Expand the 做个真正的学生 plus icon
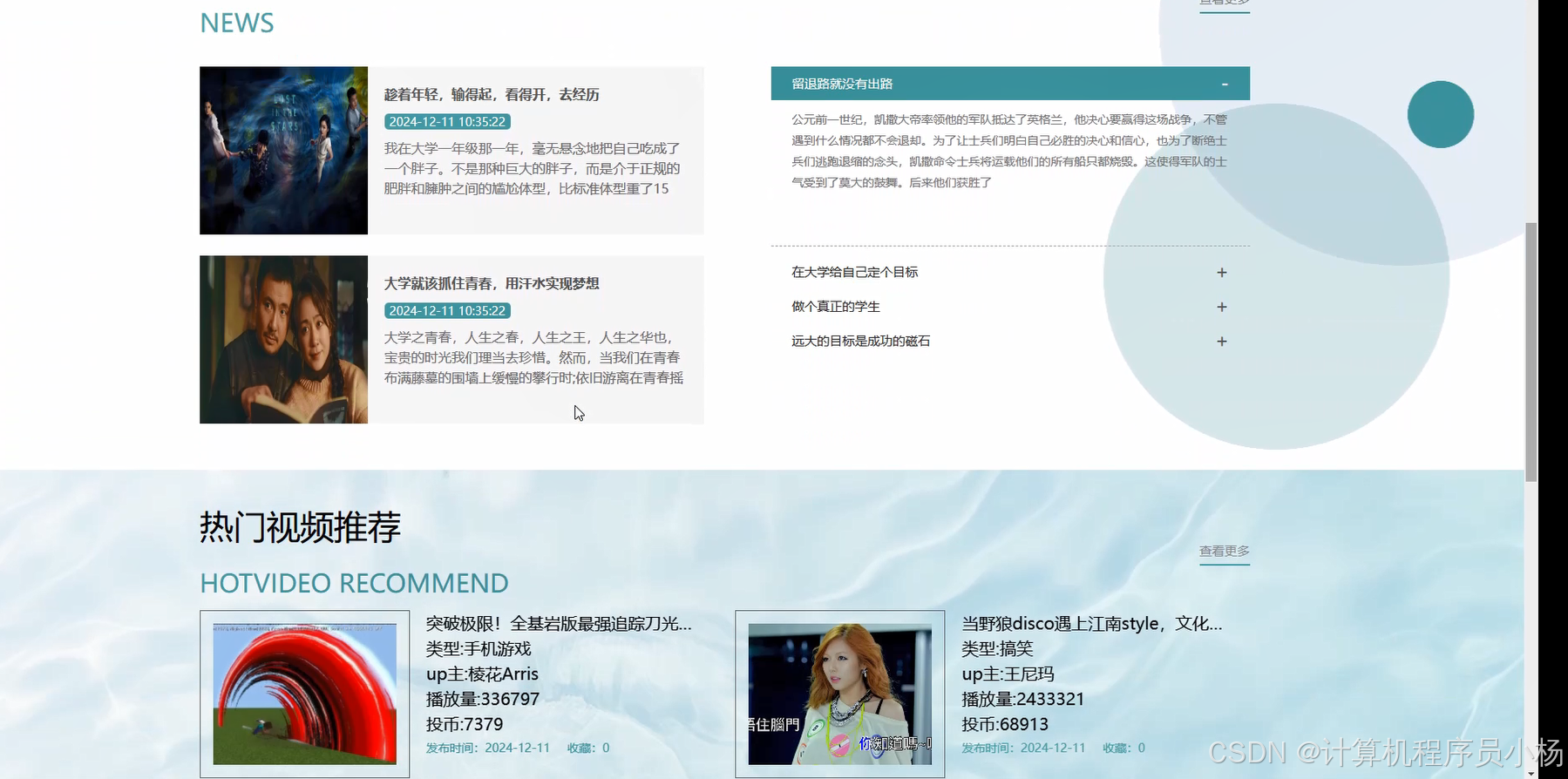 point(1222,307)
